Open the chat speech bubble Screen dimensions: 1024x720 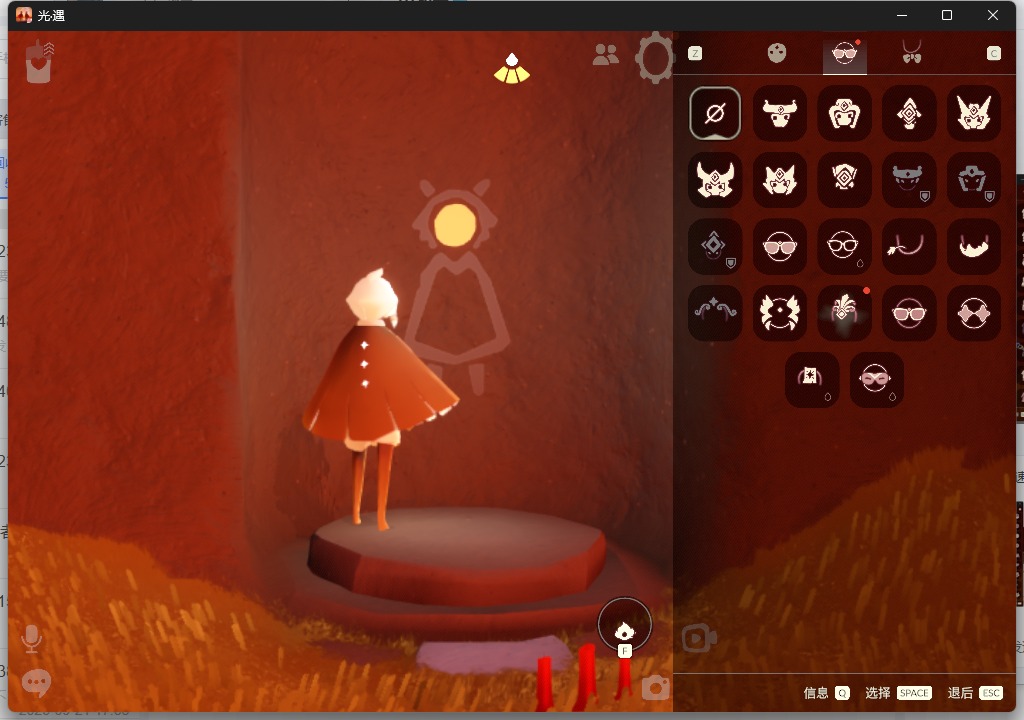(36, 683)
